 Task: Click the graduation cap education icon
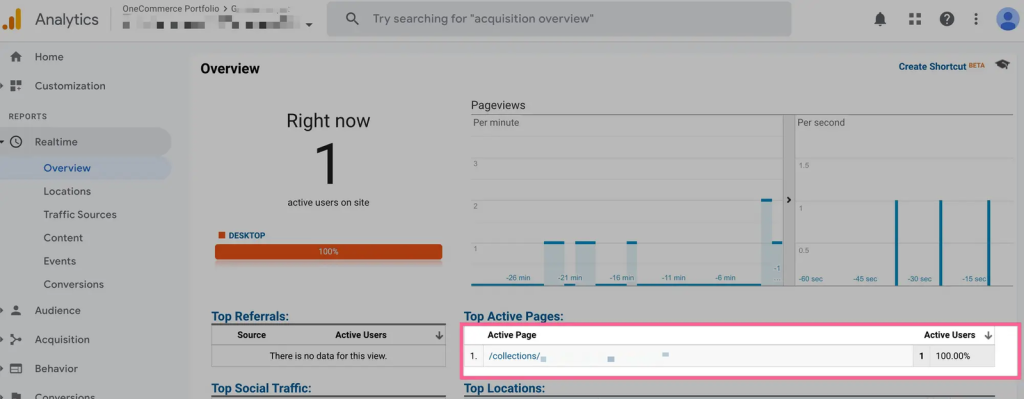1002,65
